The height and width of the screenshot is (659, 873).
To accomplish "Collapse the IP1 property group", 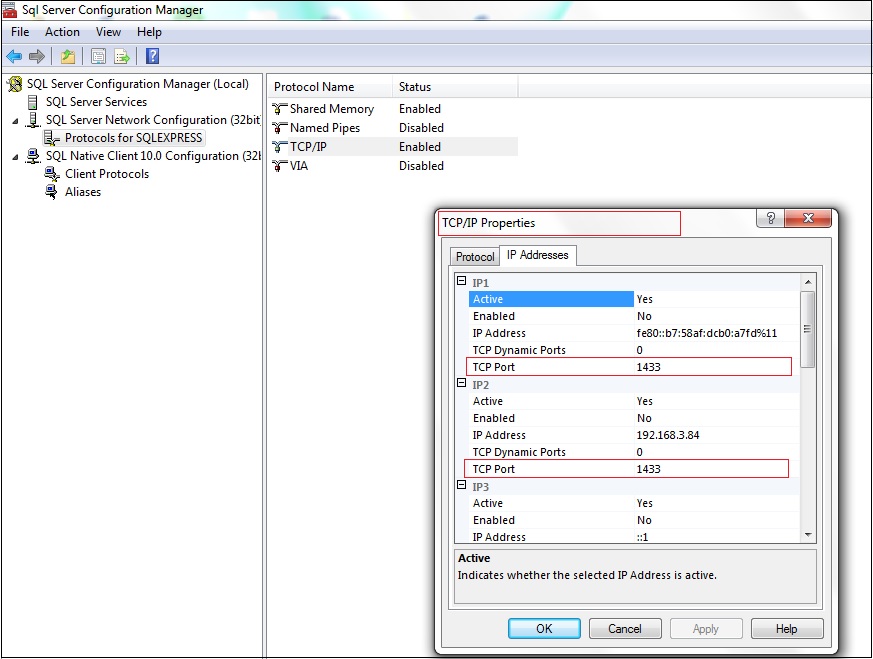I will (x=462, y=281).
